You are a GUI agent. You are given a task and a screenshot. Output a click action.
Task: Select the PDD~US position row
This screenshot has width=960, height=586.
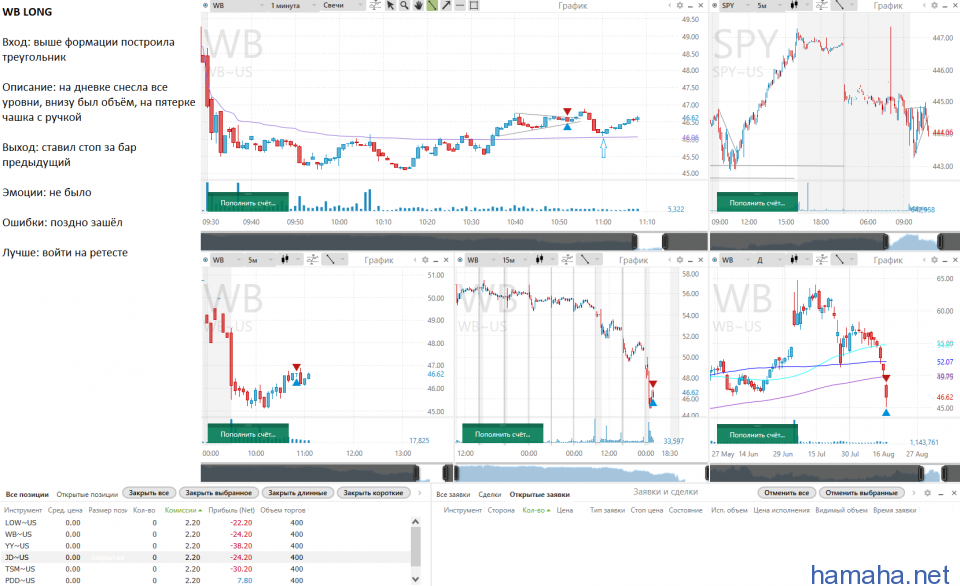(x=206, y=580)
